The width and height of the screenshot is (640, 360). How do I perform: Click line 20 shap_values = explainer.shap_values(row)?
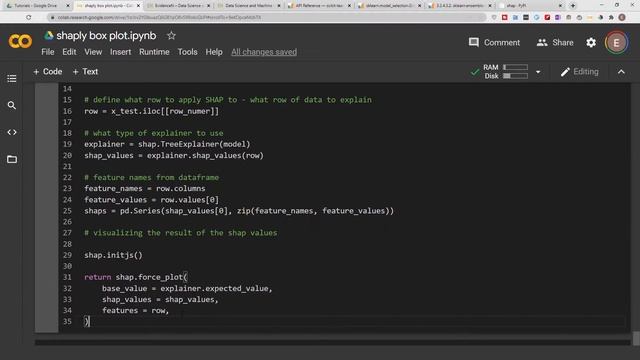(174, 156)
